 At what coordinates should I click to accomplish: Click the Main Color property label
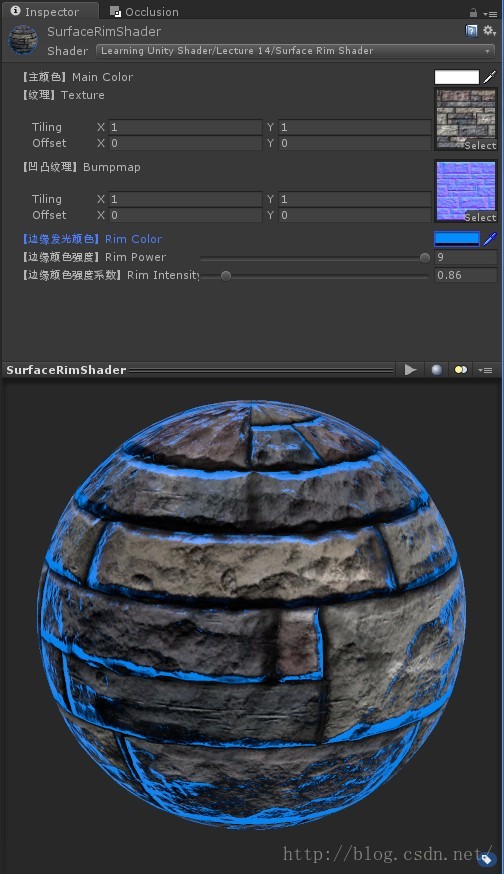(78, 77)
